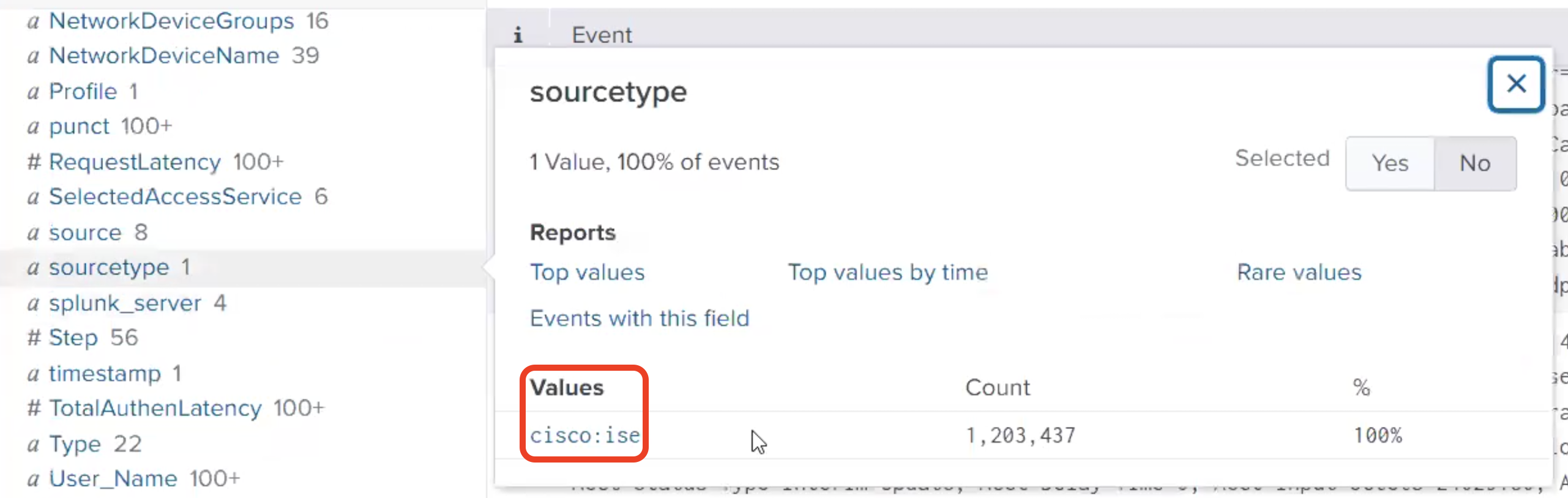Screen dimensions: 1568x498
Task: Select the splunk_server field
Action: click(x=125, y=303)
